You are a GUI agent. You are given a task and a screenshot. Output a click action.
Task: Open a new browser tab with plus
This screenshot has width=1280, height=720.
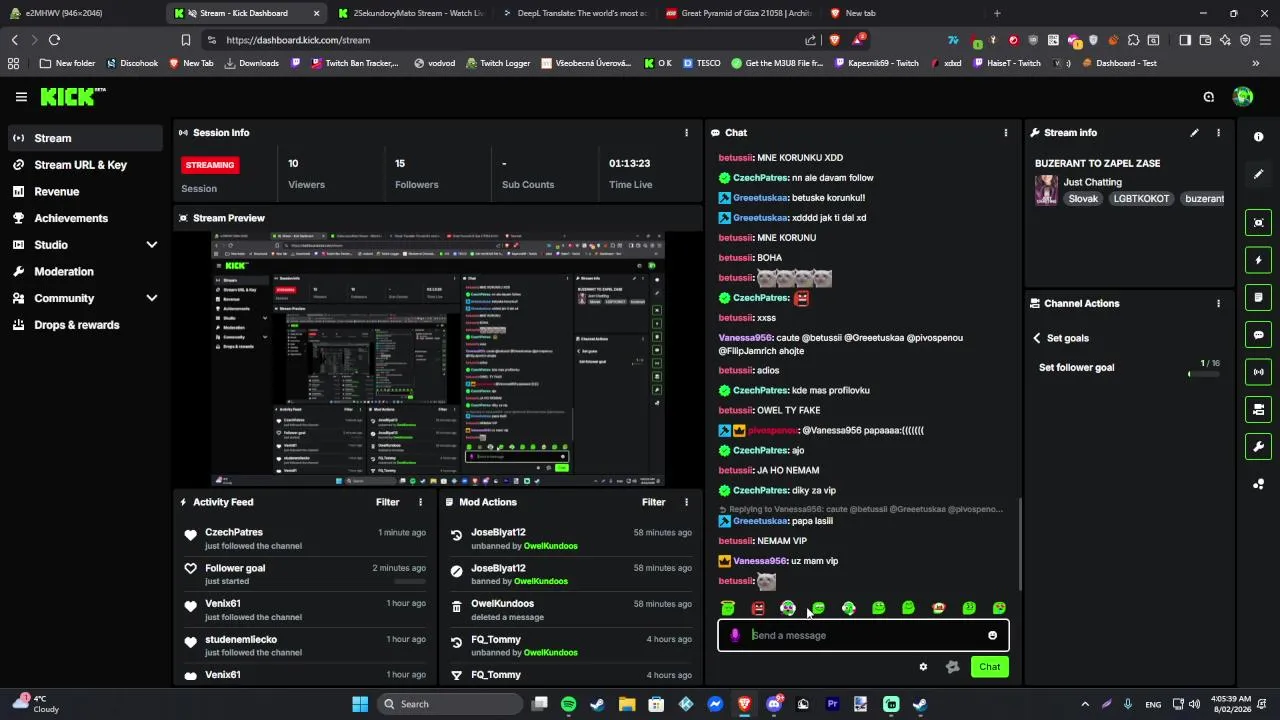click(x=997, y=13)
